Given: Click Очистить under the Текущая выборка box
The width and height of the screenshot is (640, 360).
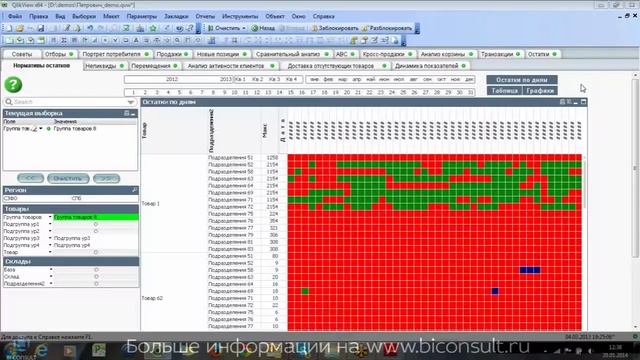Looking at the screenshot, I should 68,178.
